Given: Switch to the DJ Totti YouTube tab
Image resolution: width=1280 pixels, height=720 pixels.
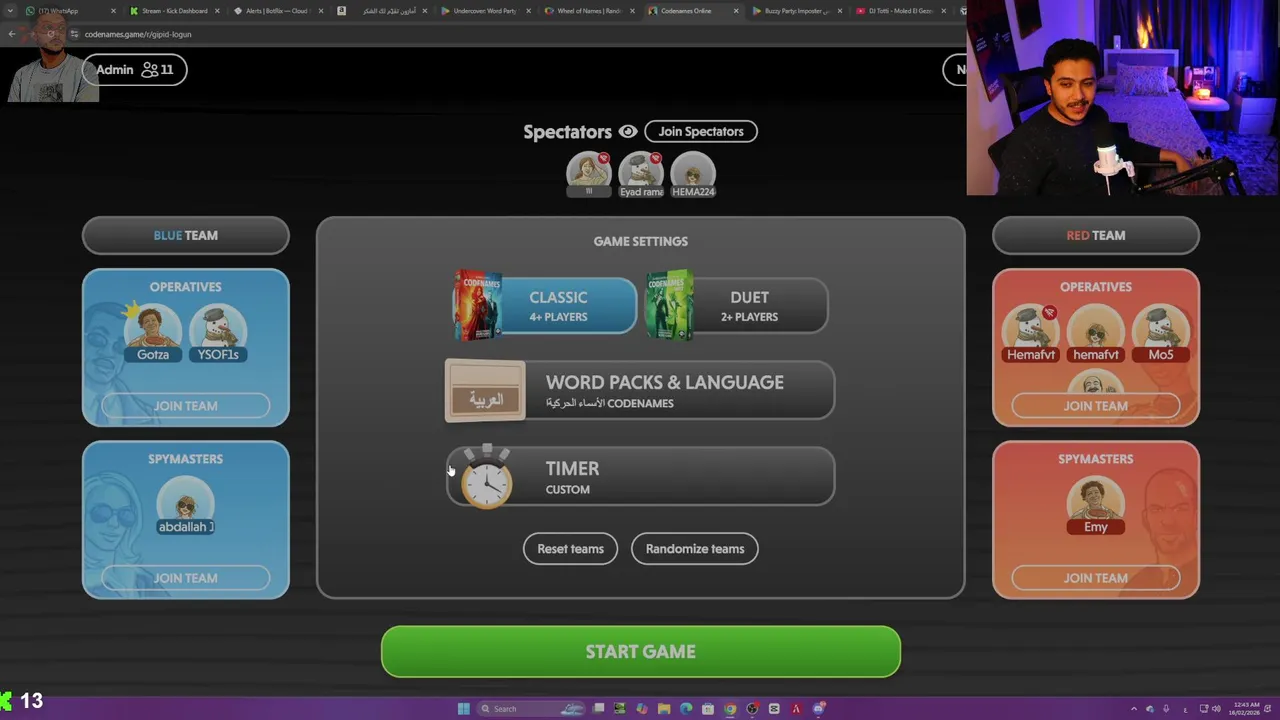Looking at the screenshot, I should (900, 11).
